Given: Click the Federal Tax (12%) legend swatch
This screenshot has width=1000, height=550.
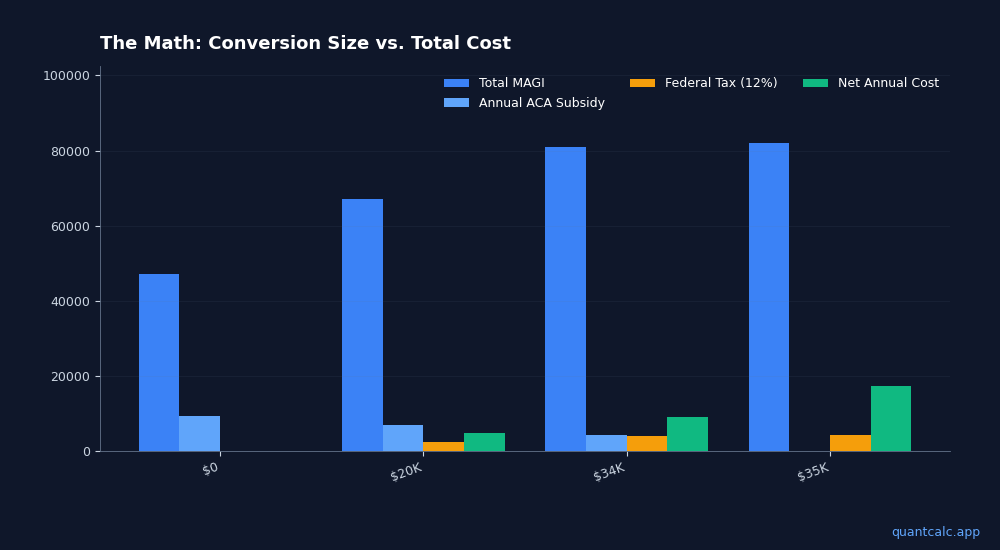Looking at the screenshot, I should (642, 83).
